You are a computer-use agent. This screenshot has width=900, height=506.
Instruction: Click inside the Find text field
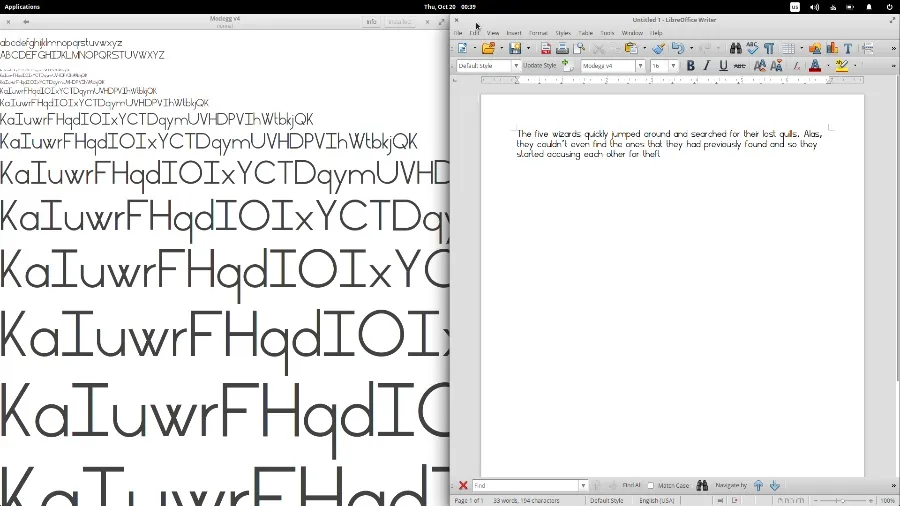(525, 486)
